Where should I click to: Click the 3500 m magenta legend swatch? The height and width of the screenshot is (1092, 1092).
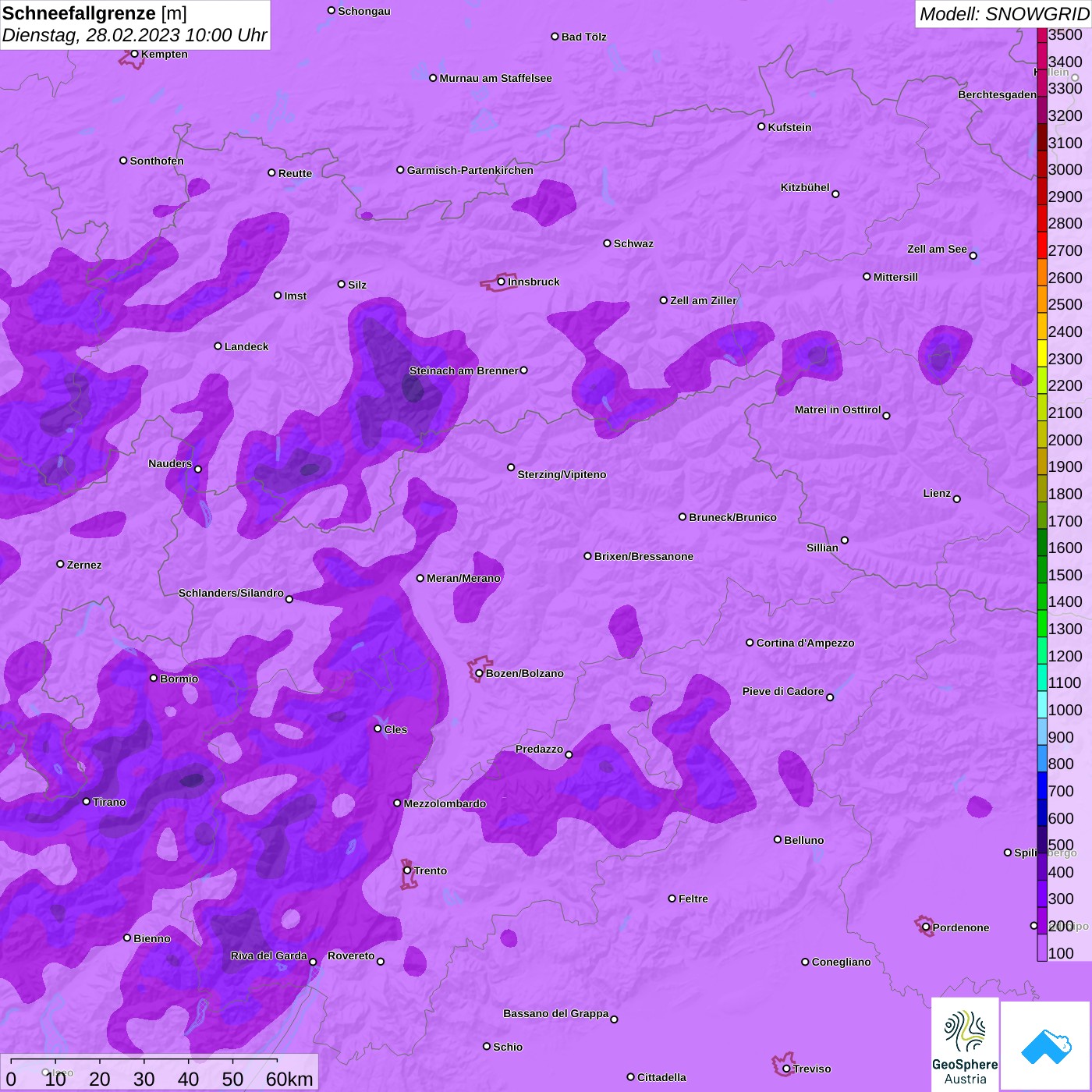click(x=1042, y=35)
